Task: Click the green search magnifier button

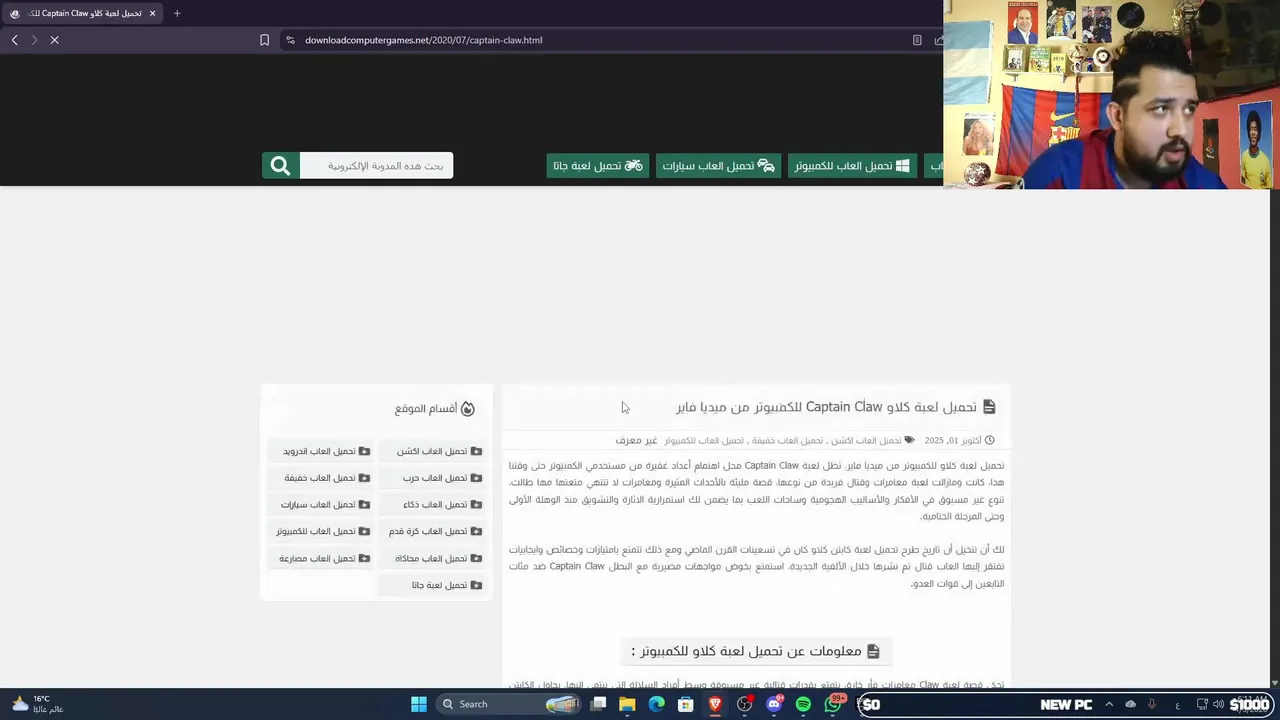Action: (280, 166)
